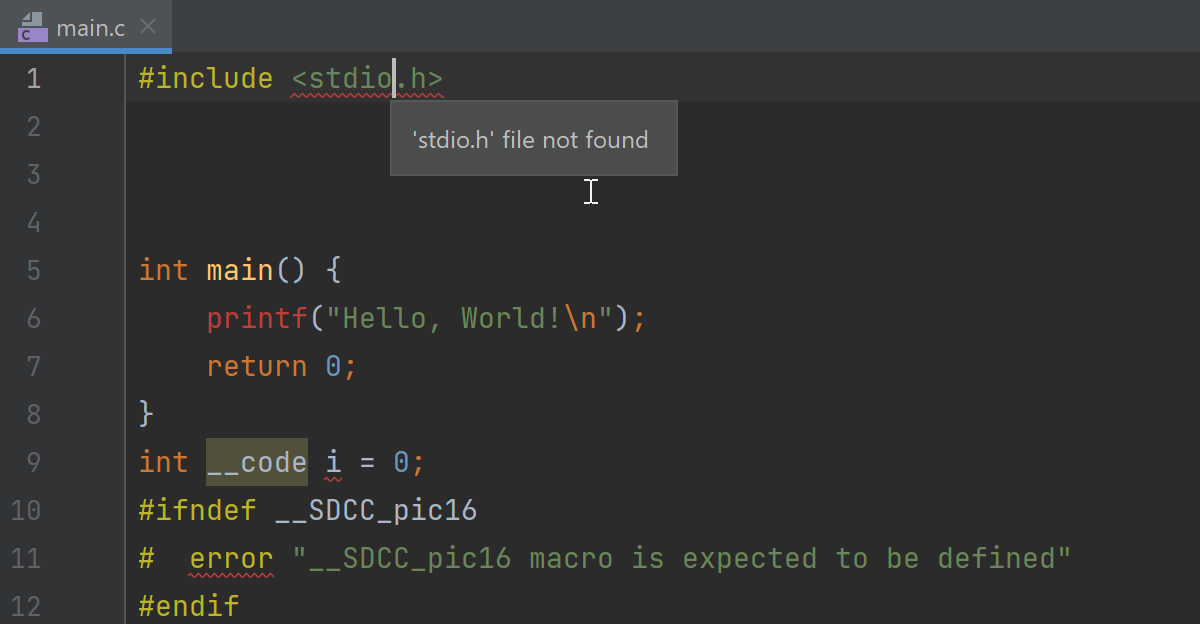
Task: Click the blank editor area on line 3
Action: click(x=250, y=174)
